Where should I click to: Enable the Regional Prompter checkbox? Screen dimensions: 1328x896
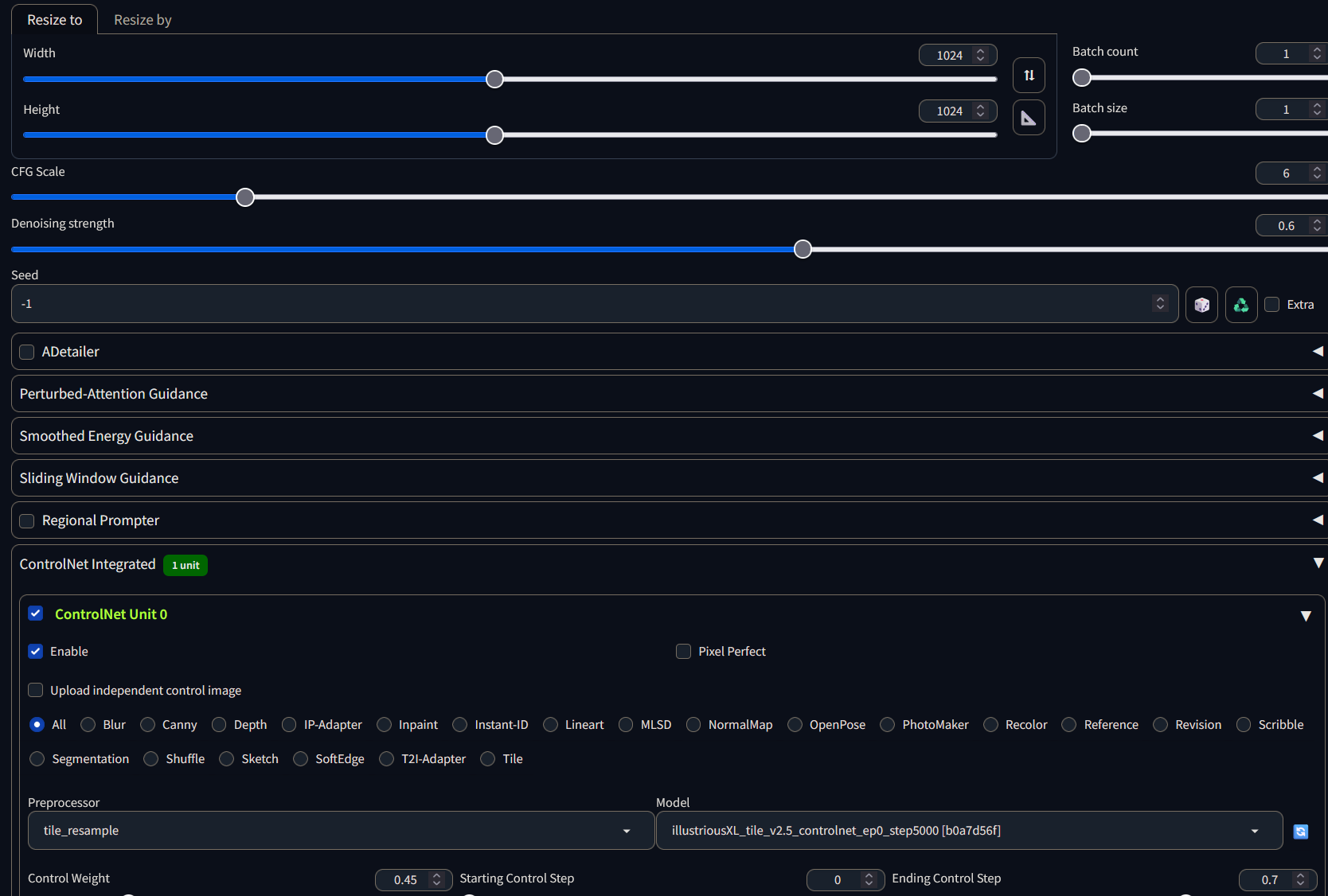pos(27,521)
